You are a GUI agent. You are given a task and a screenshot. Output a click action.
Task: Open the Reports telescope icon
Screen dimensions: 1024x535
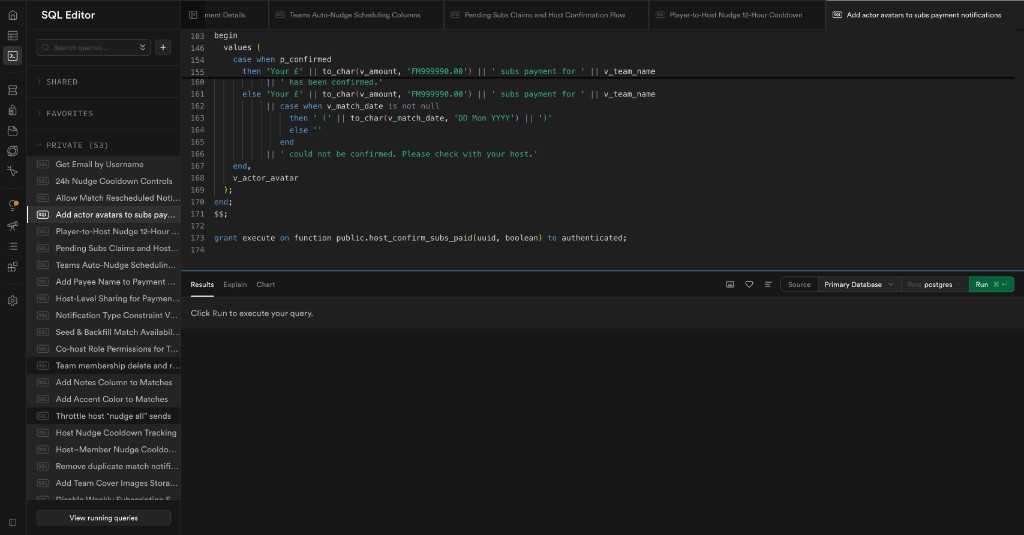[12, 226]
